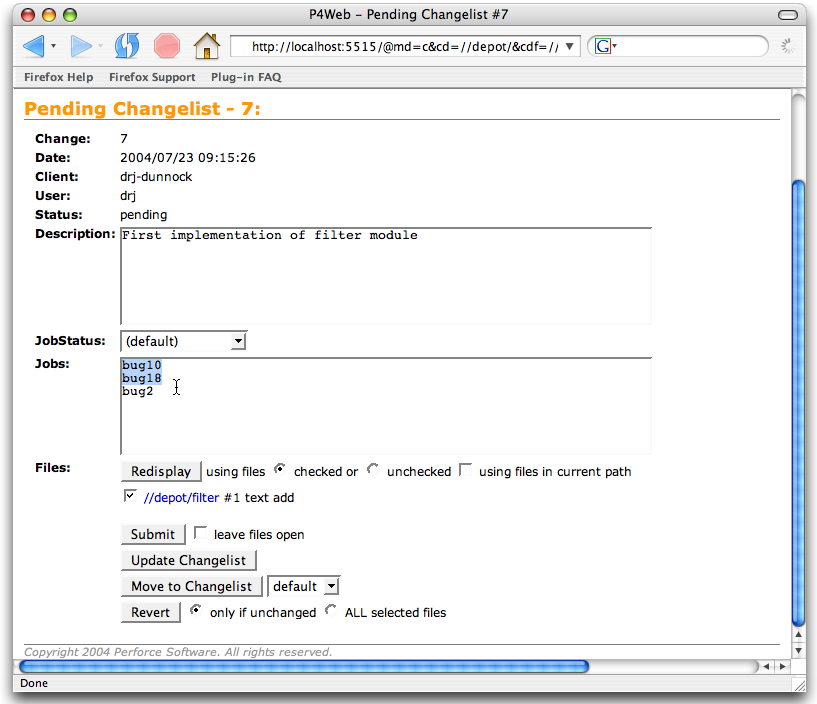Choose ALL selected files revert option
Screen dimensions: 817x704
[331, 610]
